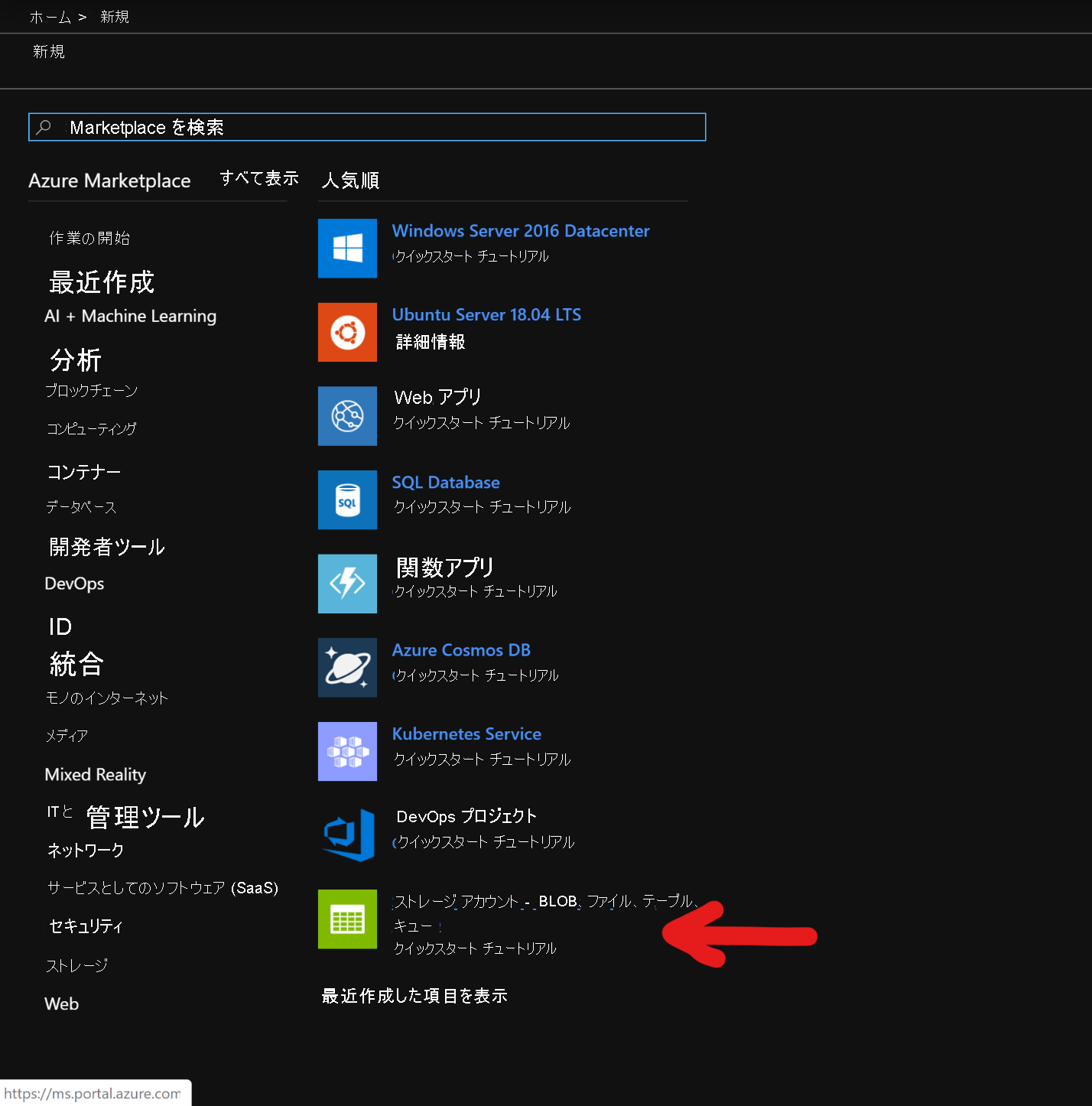Viewport: 1092px width, 1106px height.
Task: Open Windows Server 2016 Datacenter link
Action: click(x=521, y=231)
